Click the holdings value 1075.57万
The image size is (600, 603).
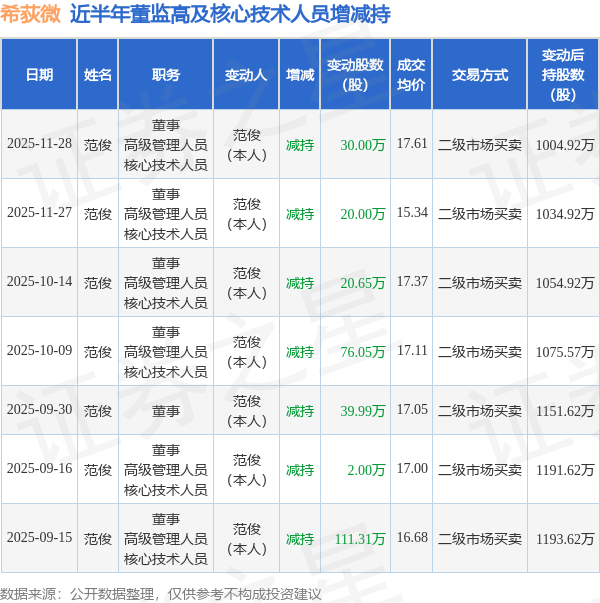tap(565, 352)
